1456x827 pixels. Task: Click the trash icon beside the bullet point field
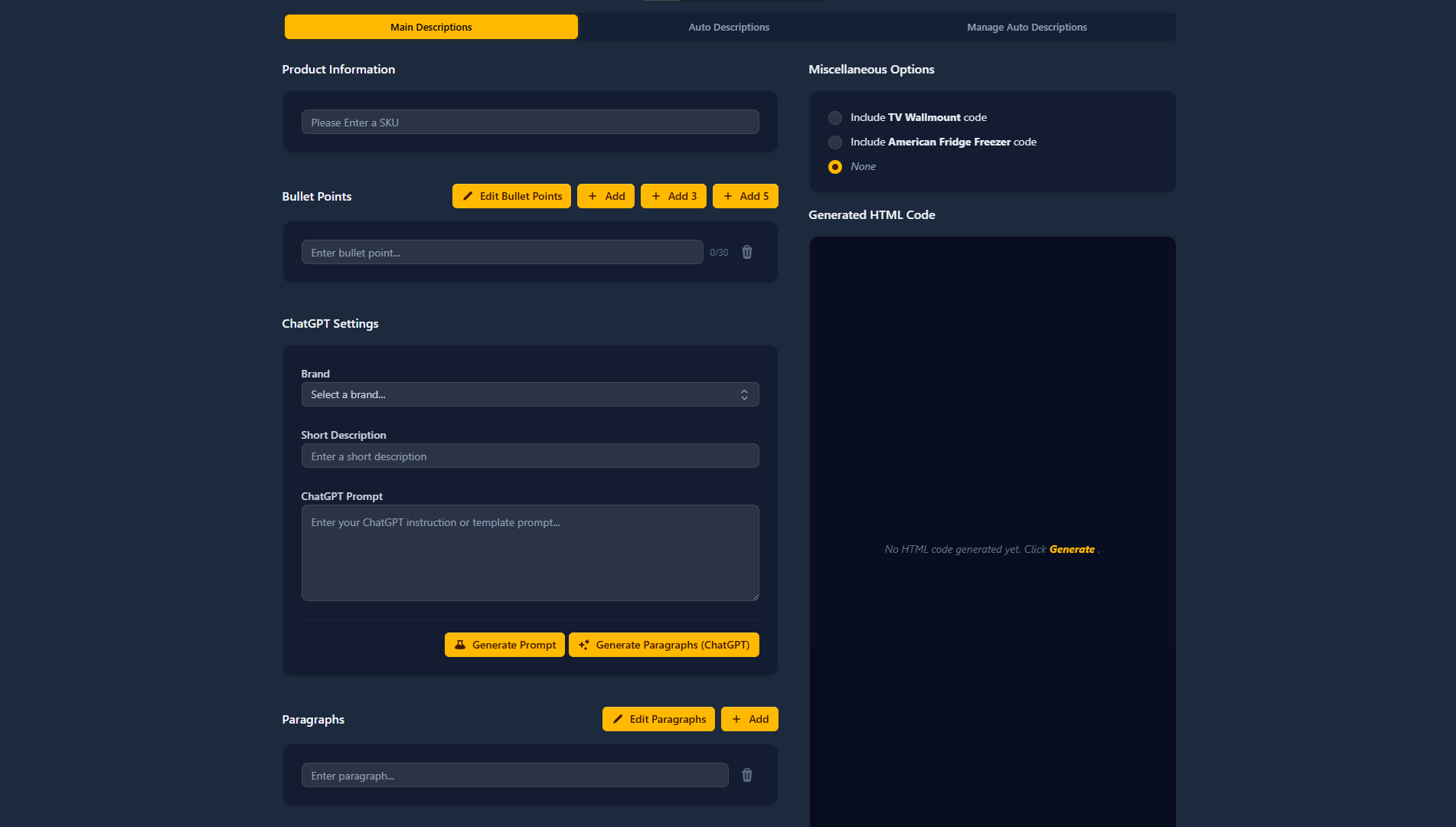coord(746,252)
